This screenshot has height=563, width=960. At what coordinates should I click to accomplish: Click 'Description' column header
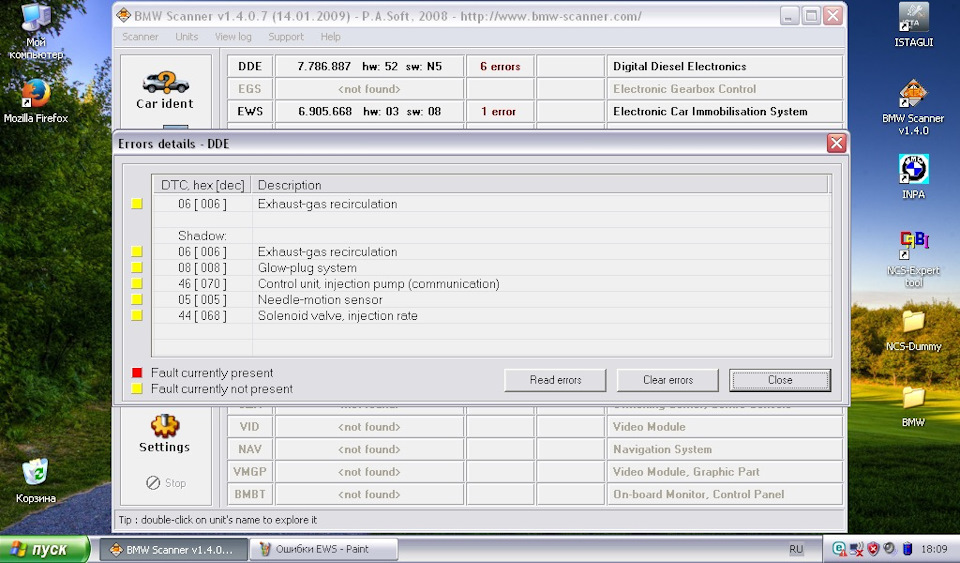[x=540, y=185]
